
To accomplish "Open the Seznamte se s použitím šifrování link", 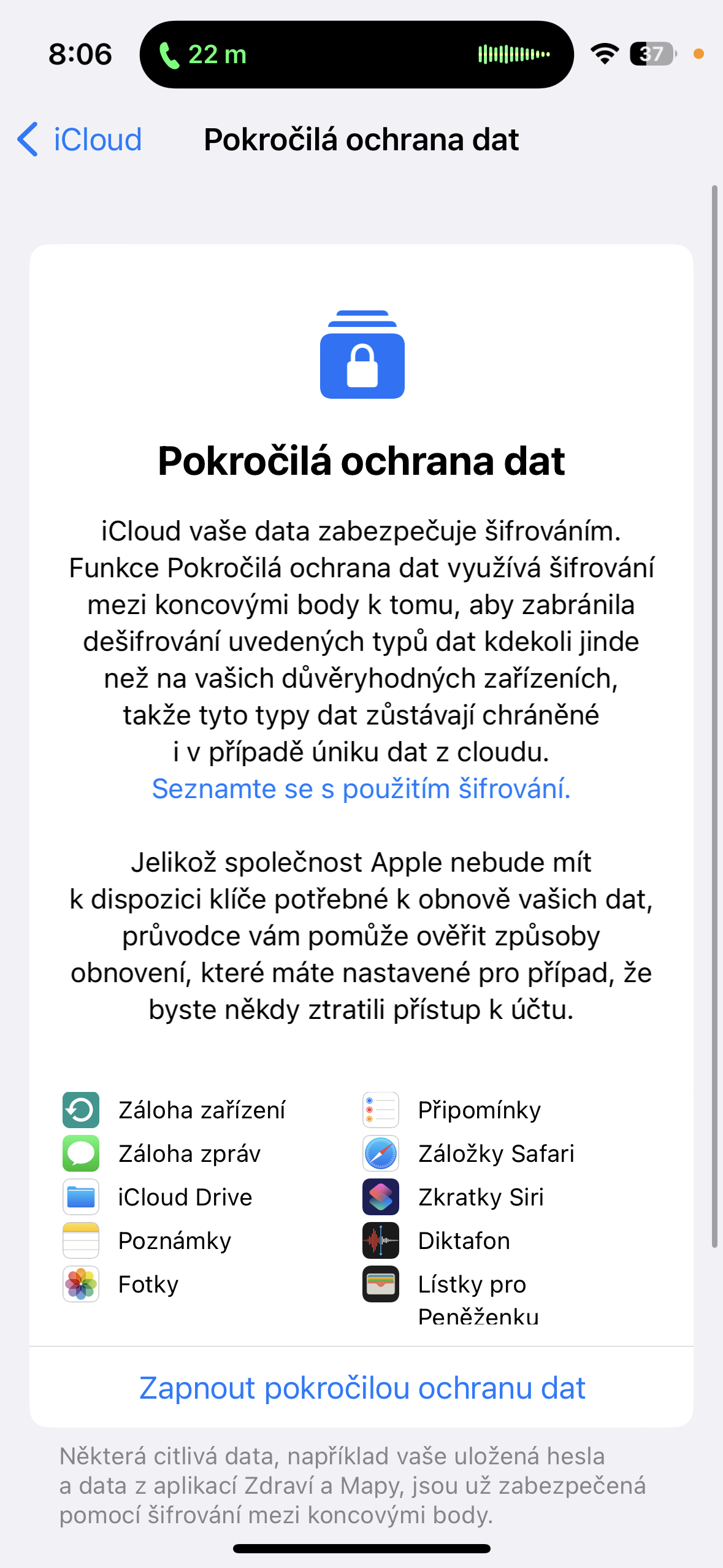I will point(361,789).
